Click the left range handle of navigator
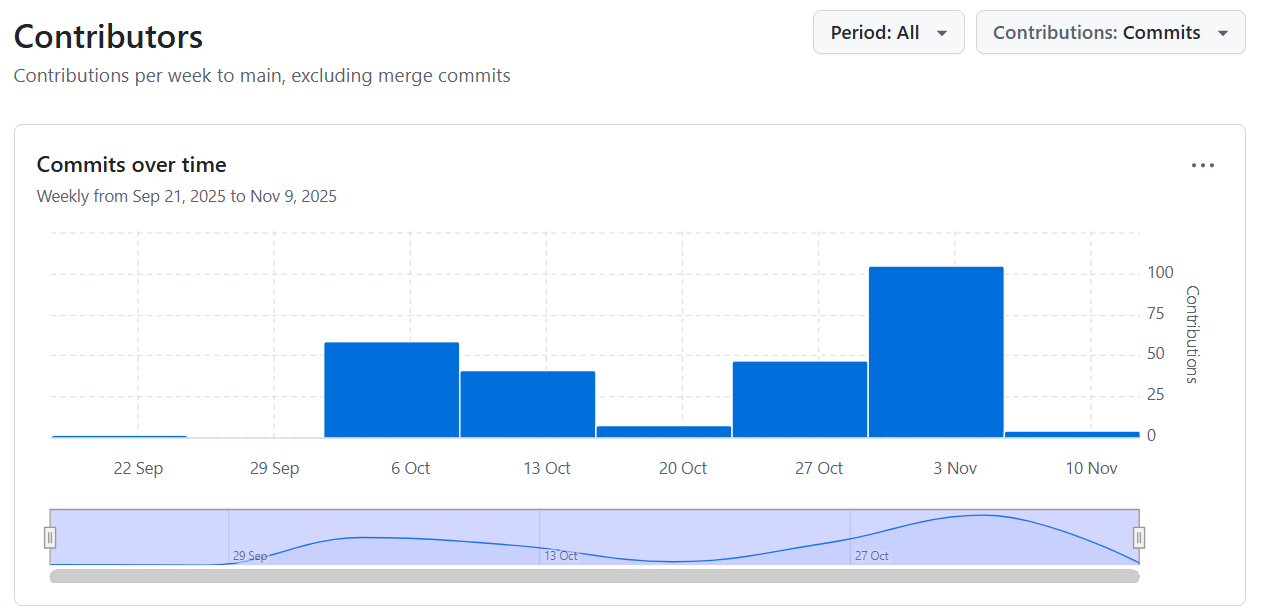 (50, 538)
